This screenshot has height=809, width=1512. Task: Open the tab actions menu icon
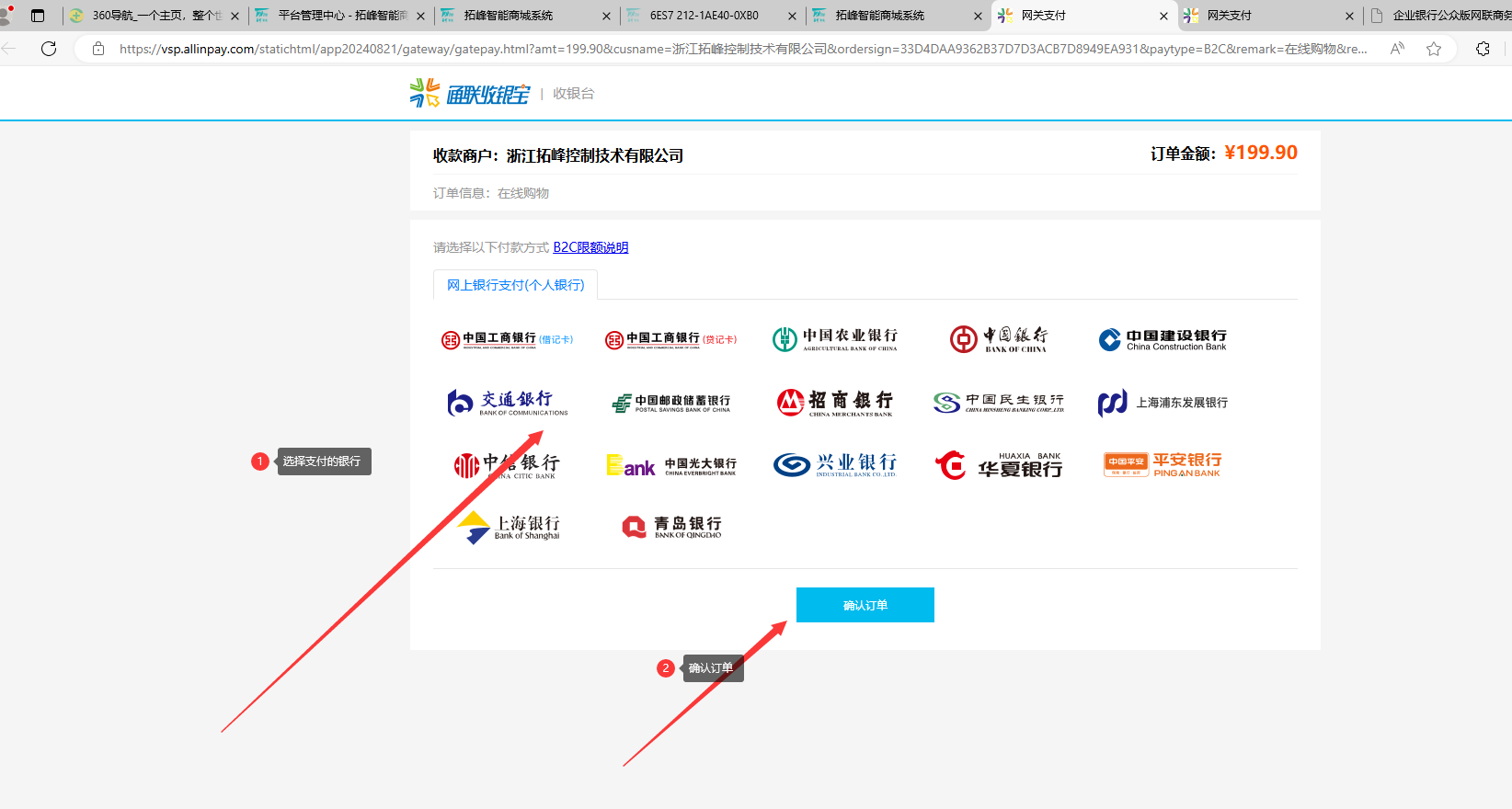coord(38,16)
